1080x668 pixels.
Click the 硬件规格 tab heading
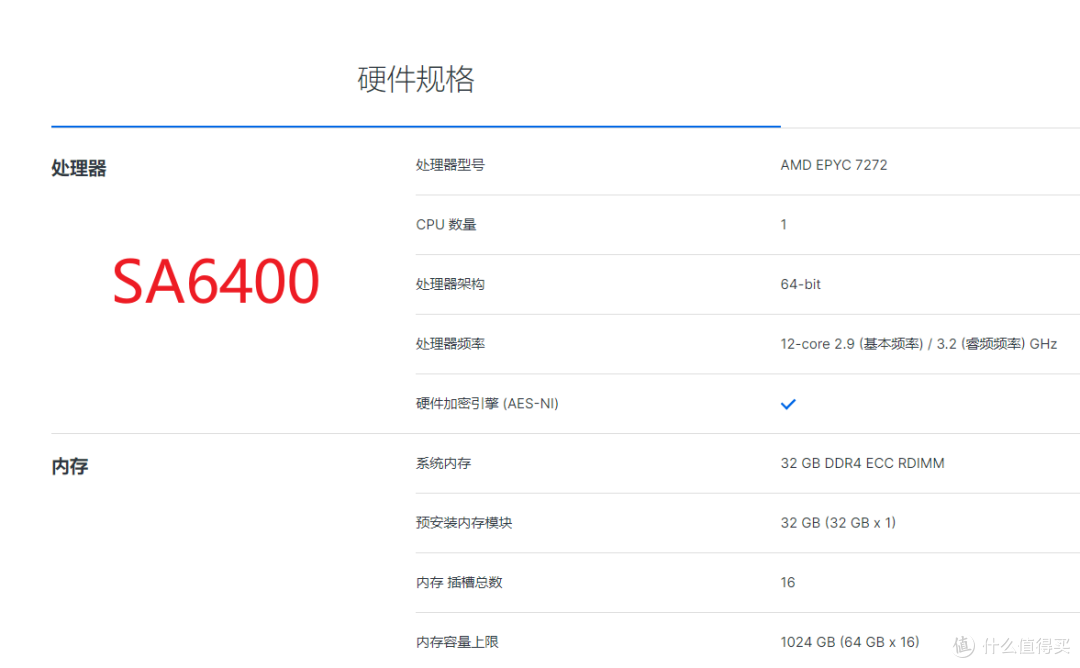(x=415, y=79)
